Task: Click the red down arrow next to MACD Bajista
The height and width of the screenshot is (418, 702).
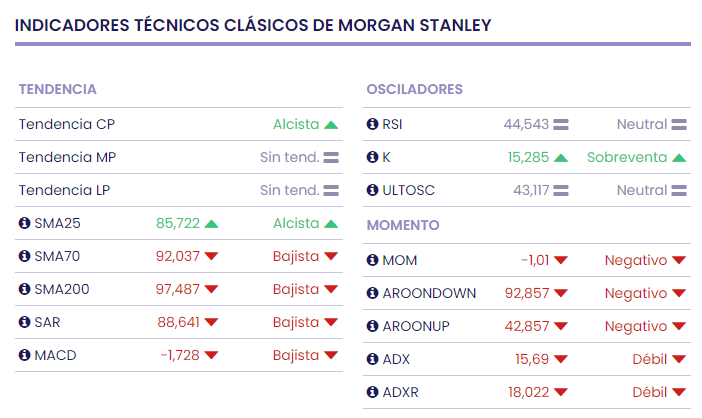Action: [331, 356]
